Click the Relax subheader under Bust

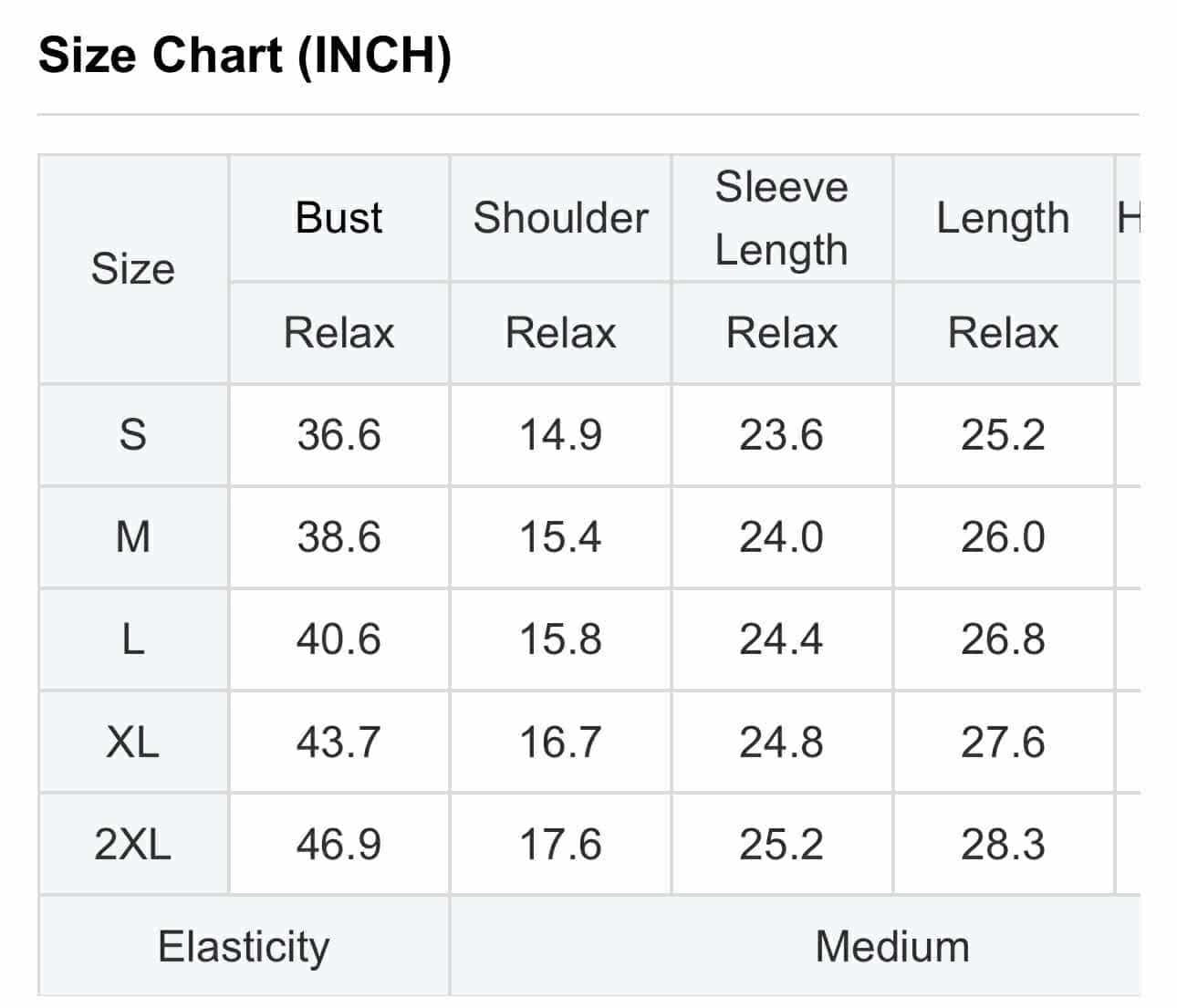tap(339, 332)
